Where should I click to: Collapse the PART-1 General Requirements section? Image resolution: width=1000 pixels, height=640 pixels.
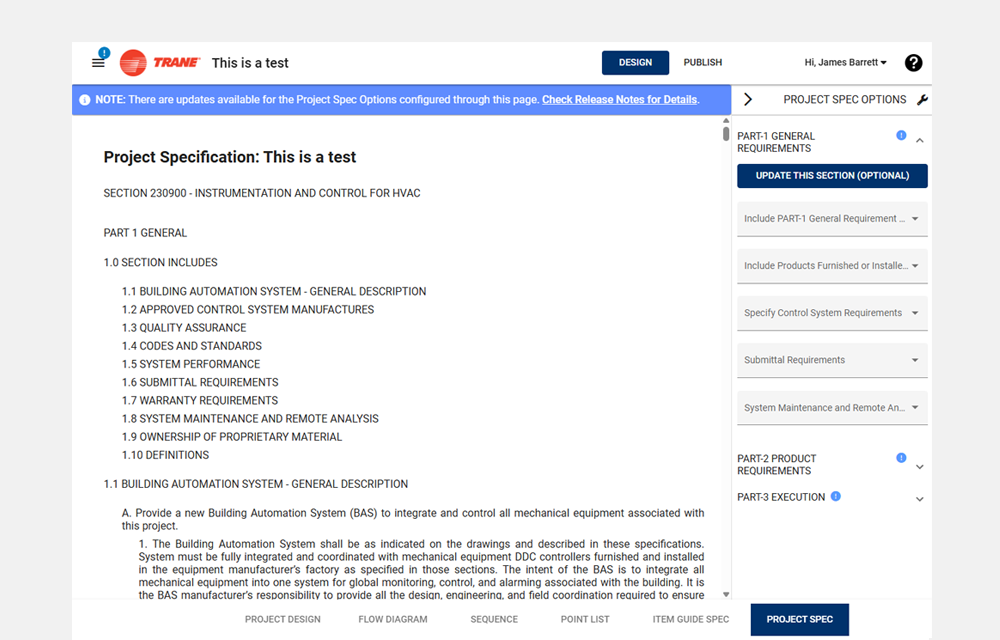[920, 141]
